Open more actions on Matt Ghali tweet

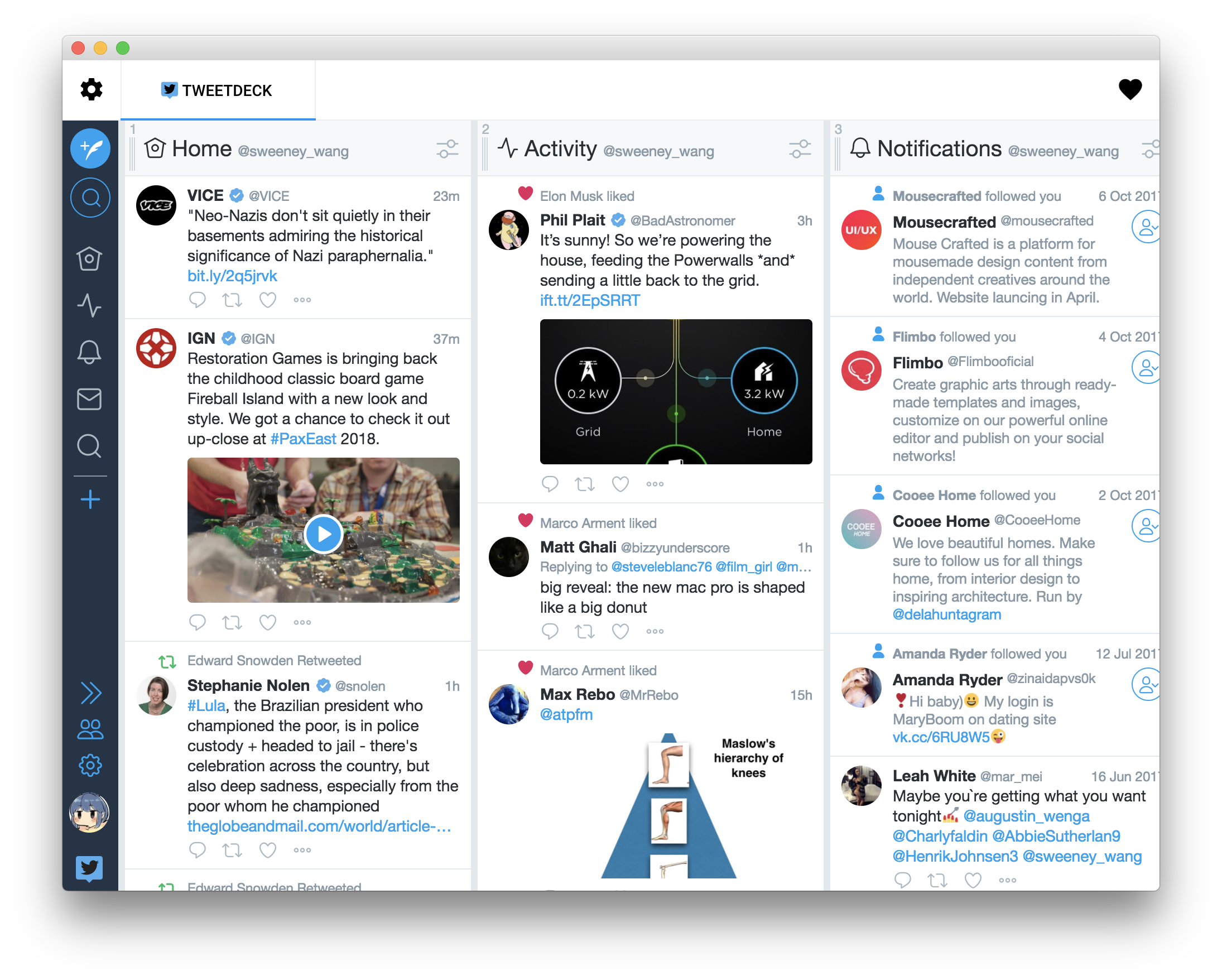[x=655, y=631]
